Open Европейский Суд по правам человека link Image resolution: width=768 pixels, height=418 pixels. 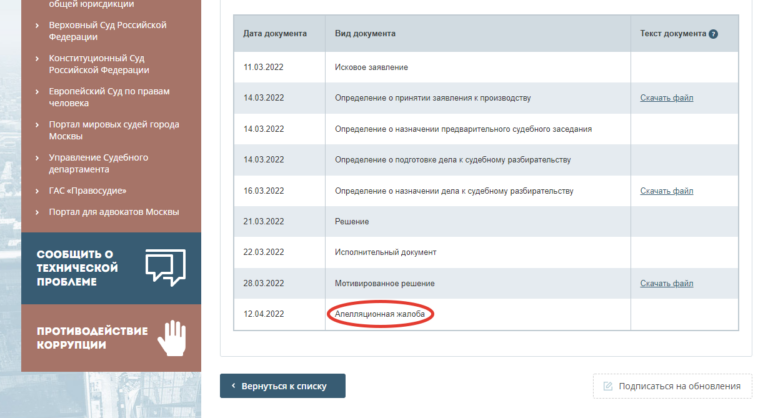109,97
